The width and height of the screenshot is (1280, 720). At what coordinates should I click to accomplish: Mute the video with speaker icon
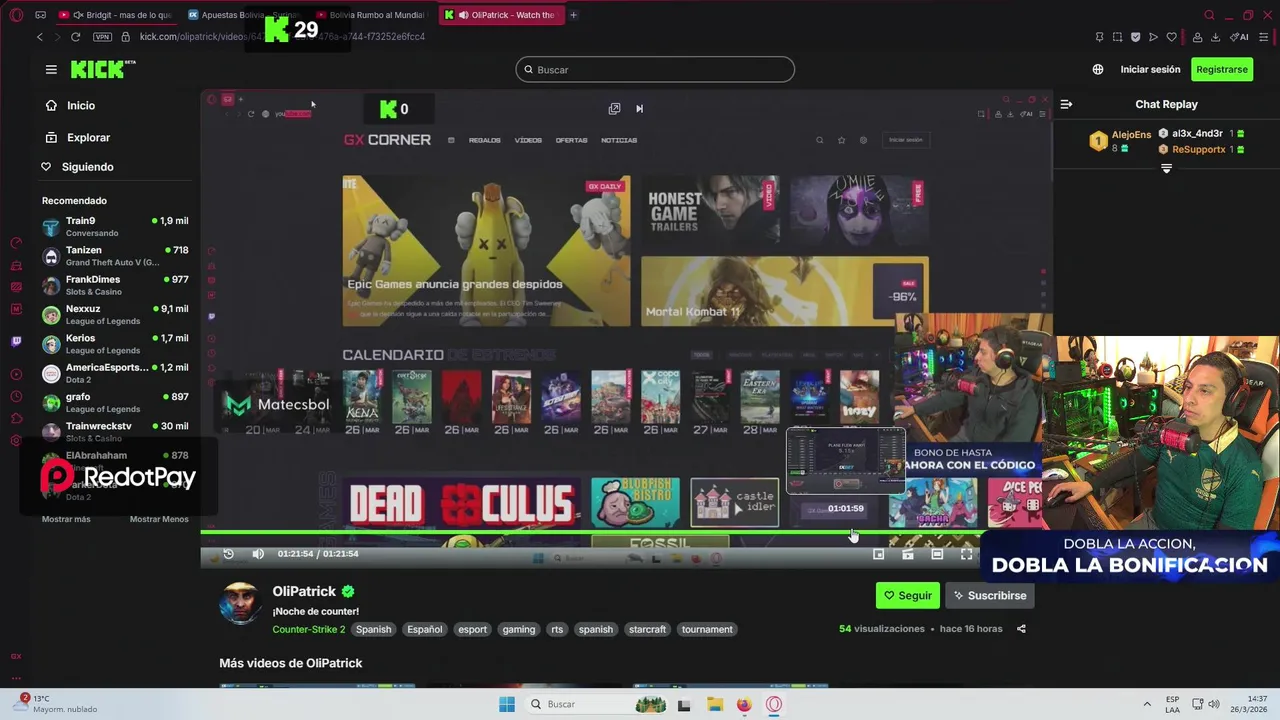(258, 554)
